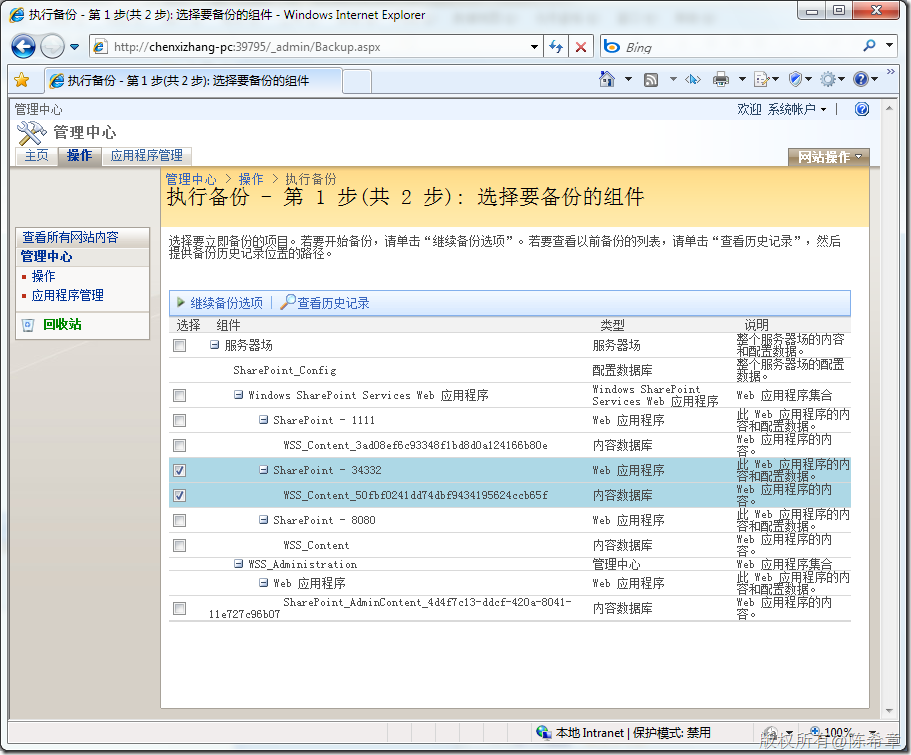
Task: Click the SharePoint help icon
Action: 862,109
